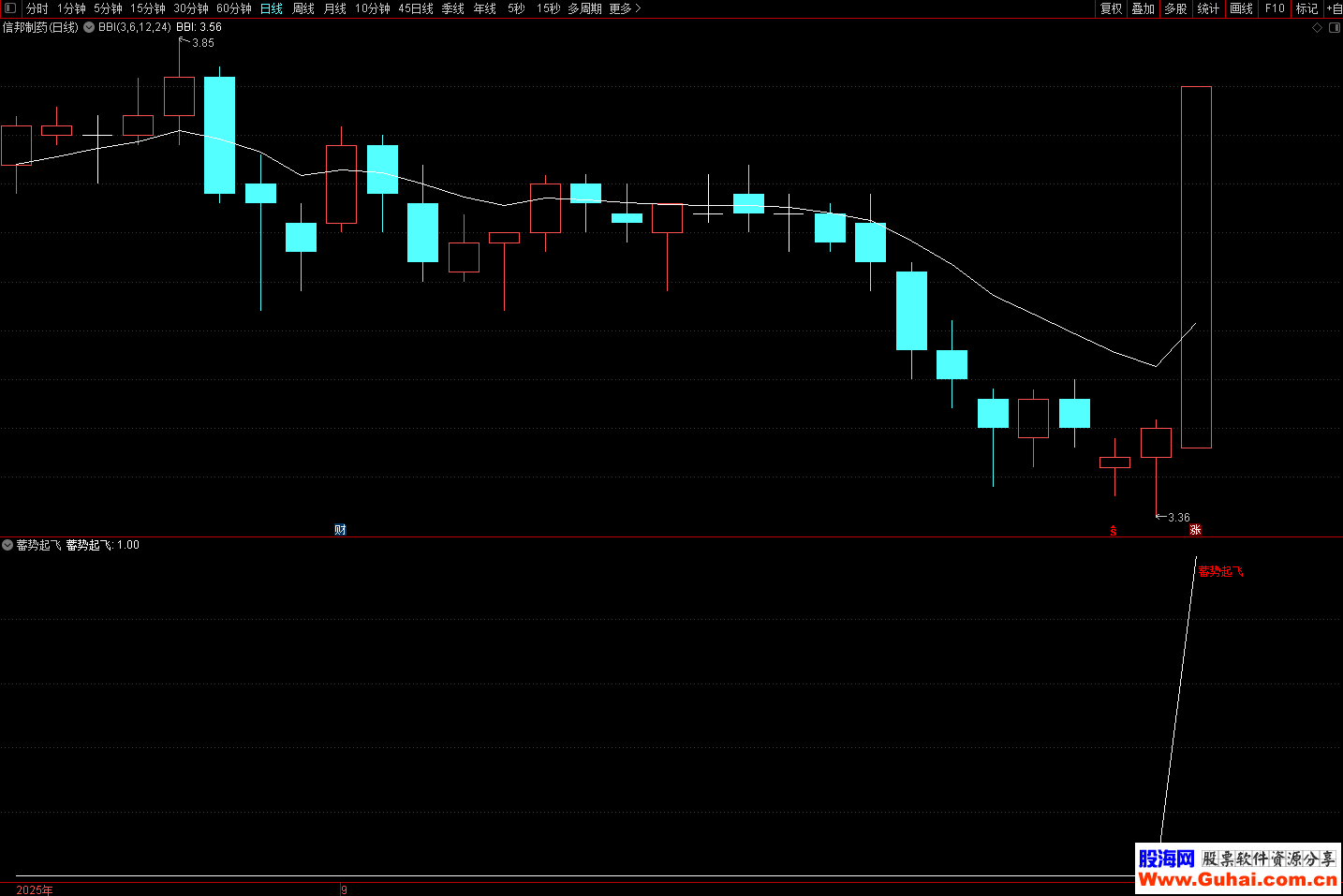1343x896 pixels.
Task: Expand the 蓄势起飞 indicator dropdown arrow
Action: tap(7, 545)
